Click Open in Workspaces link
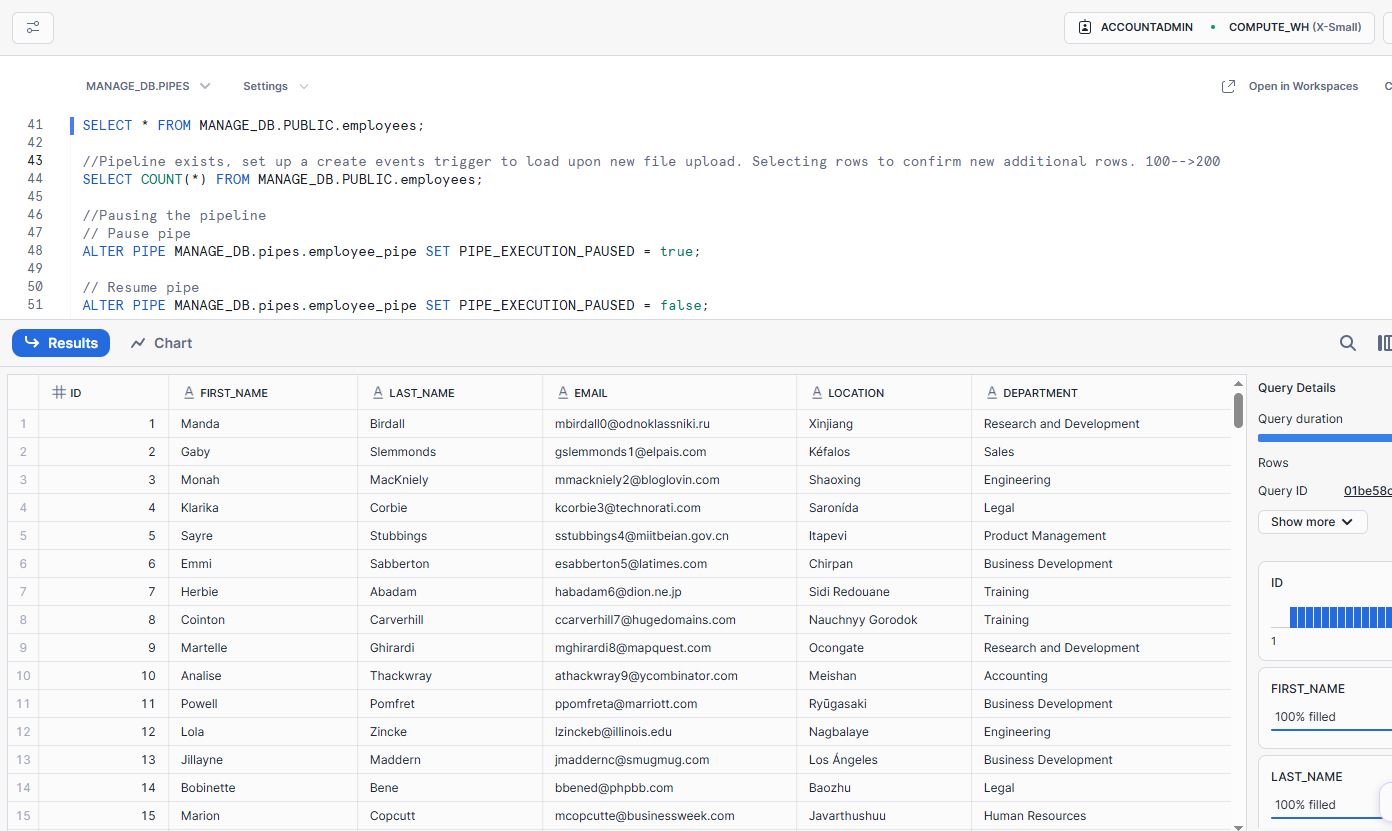1392x831 pixels. (x=1302, y=86)
